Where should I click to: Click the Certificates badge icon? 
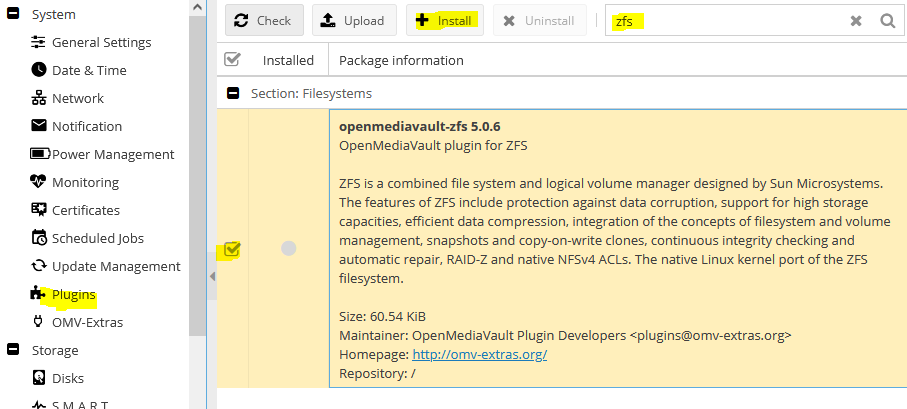pos(39,209)
